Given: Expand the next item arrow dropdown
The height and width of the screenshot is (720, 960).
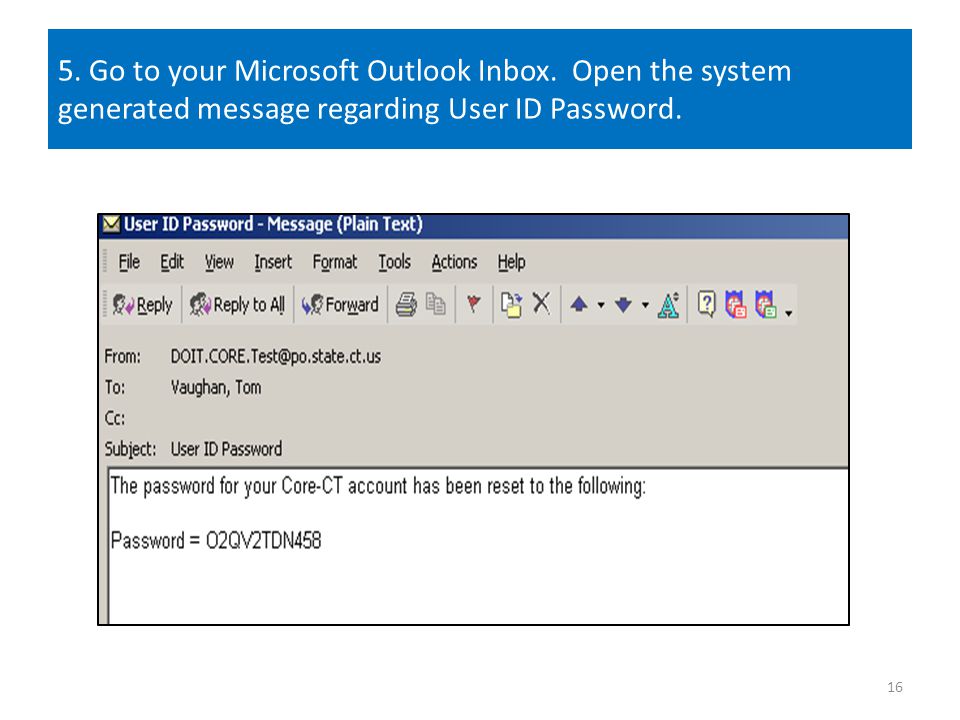Looking at the screenshot, I should point(645,305).
